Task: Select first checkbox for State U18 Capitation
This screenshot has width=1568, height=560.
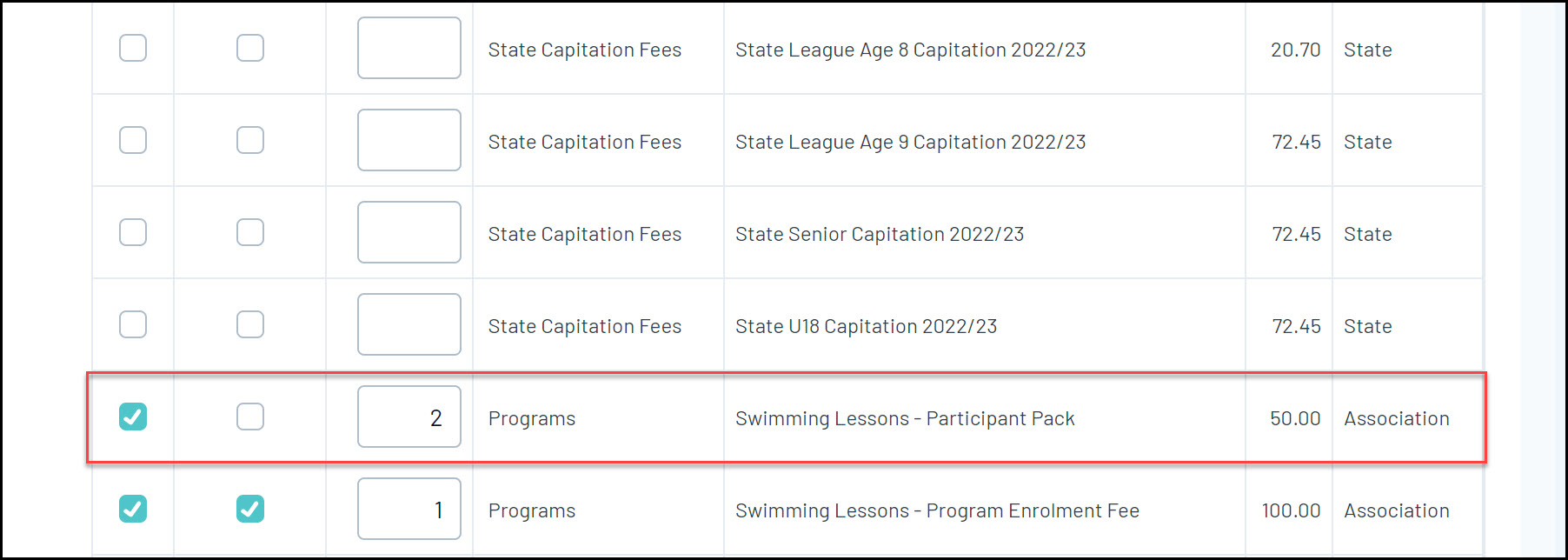Action: [x=133, y=324]
